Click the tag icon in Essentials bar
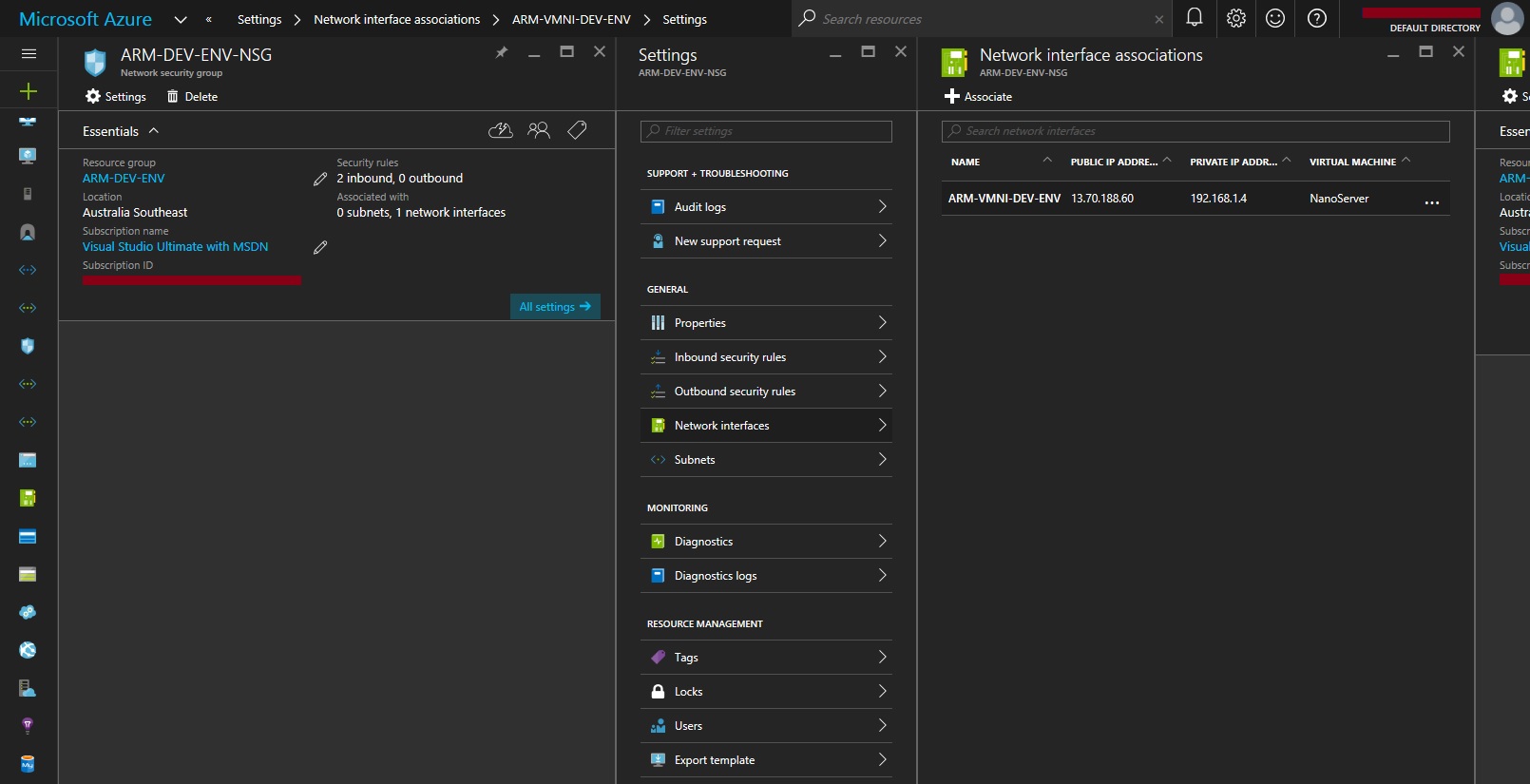Viewport: 1530px width, 784px height. [x=577, y=130]
